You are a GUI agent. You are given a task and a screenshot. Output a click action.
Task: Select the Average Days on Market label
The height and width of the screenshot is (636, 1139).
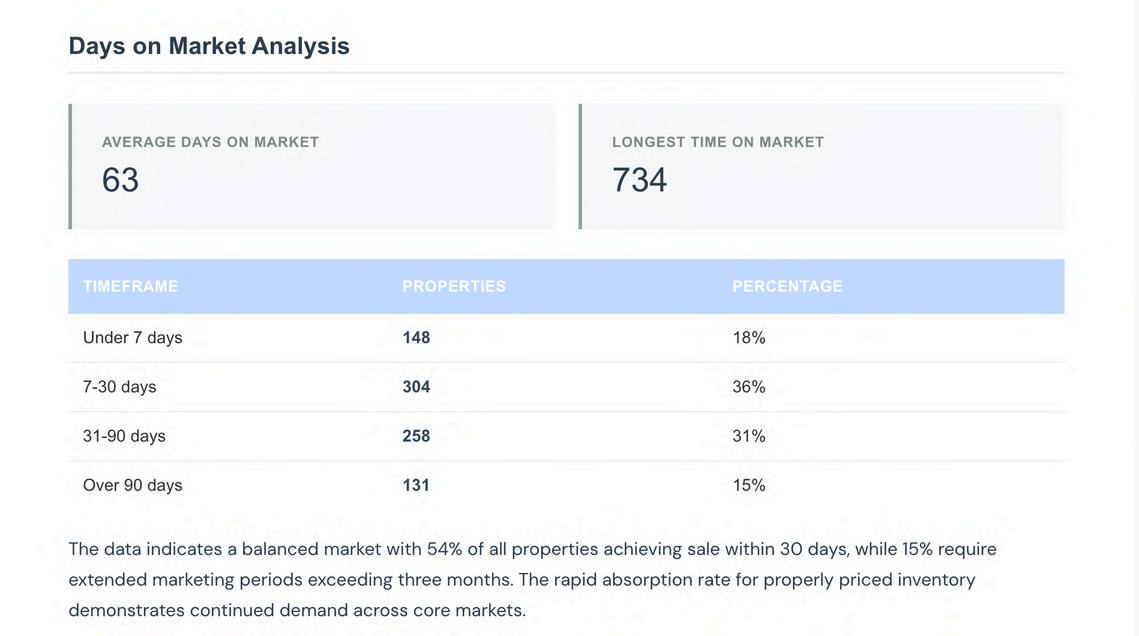click(x=210, y=142)
